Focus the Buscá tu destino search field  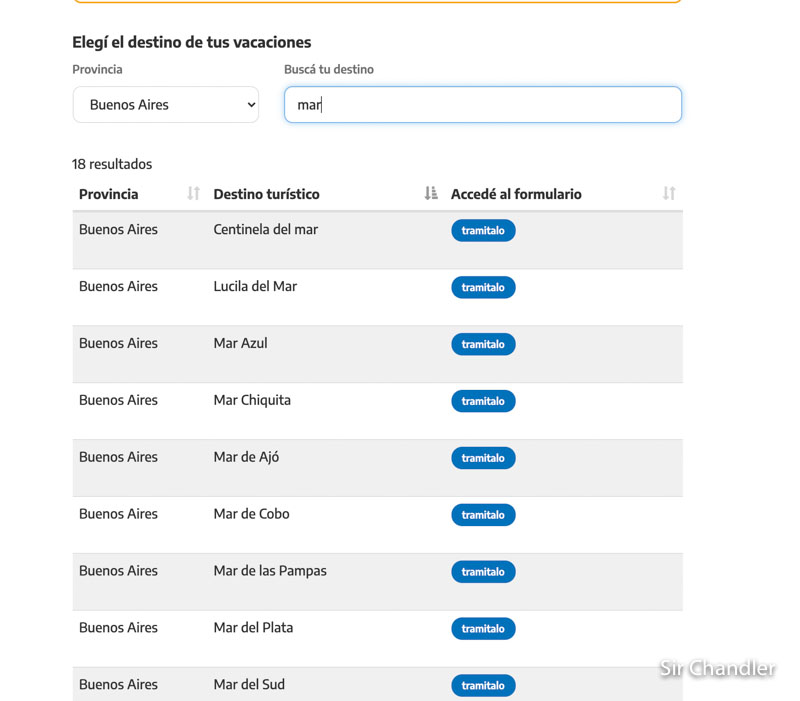[483, 105]
